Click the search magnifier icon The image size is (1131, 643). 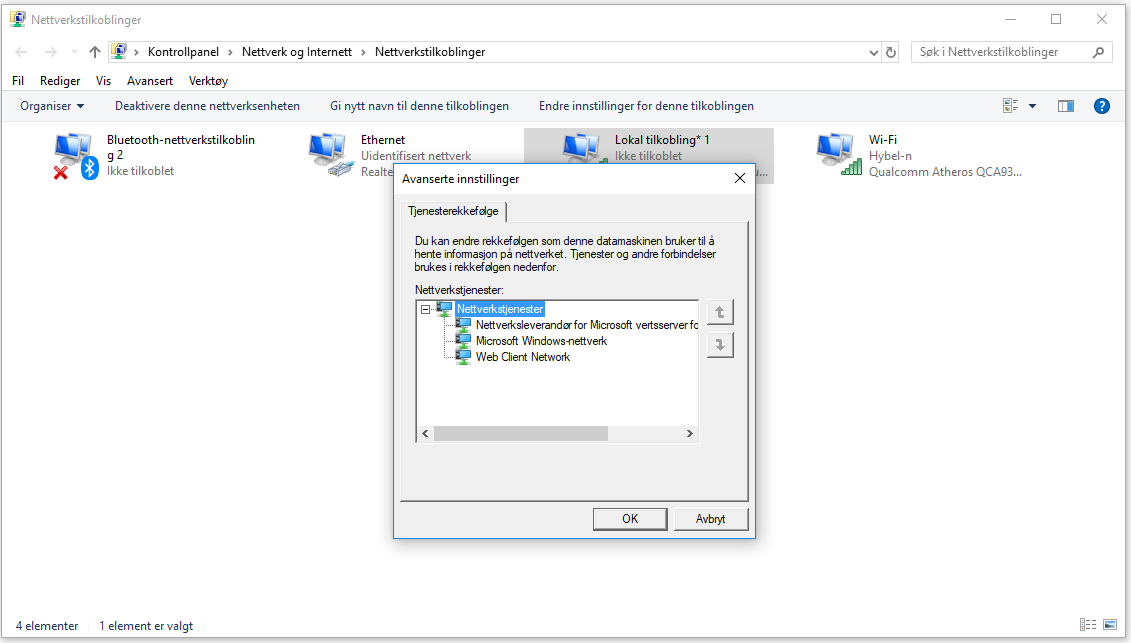[1099, 52]
